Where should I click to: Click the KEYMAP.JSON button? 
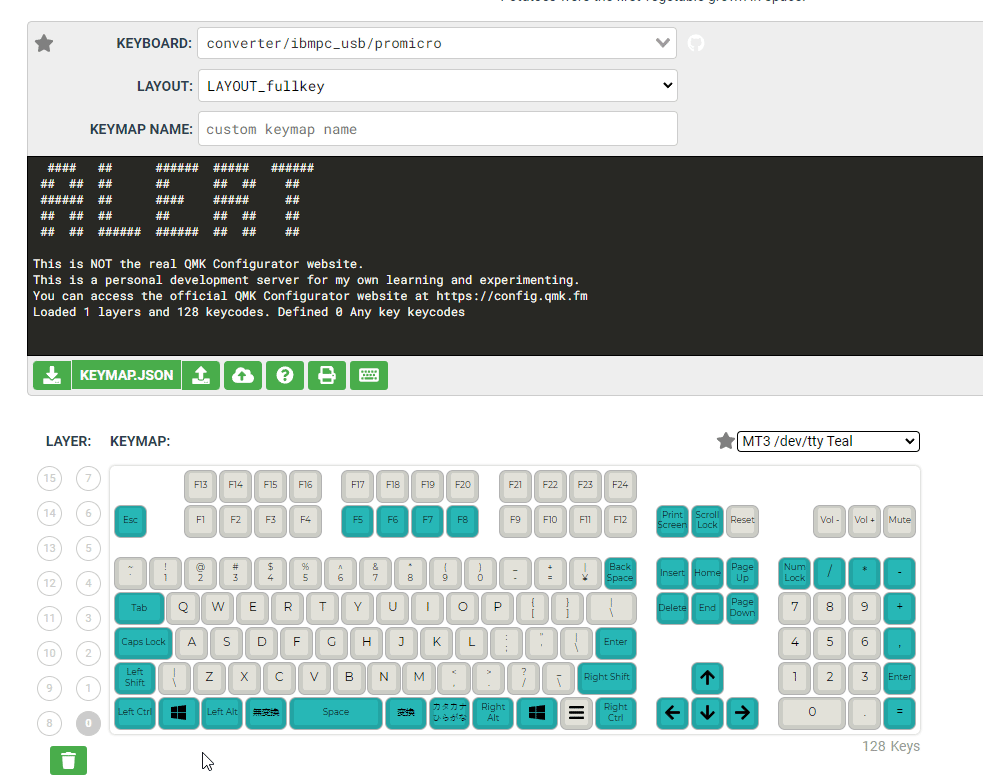click(126, 375)
